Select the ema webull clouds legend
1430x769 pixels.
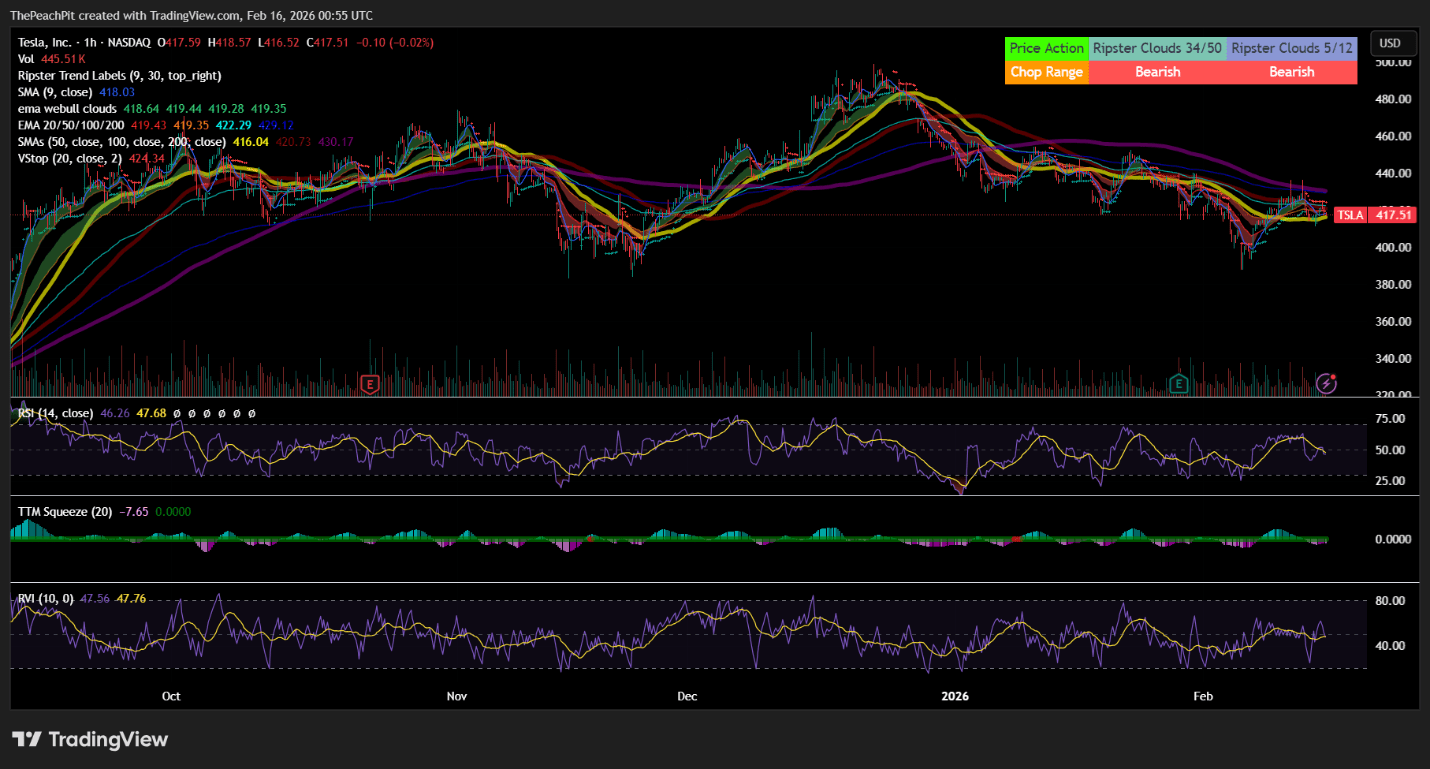click(68, 109)
